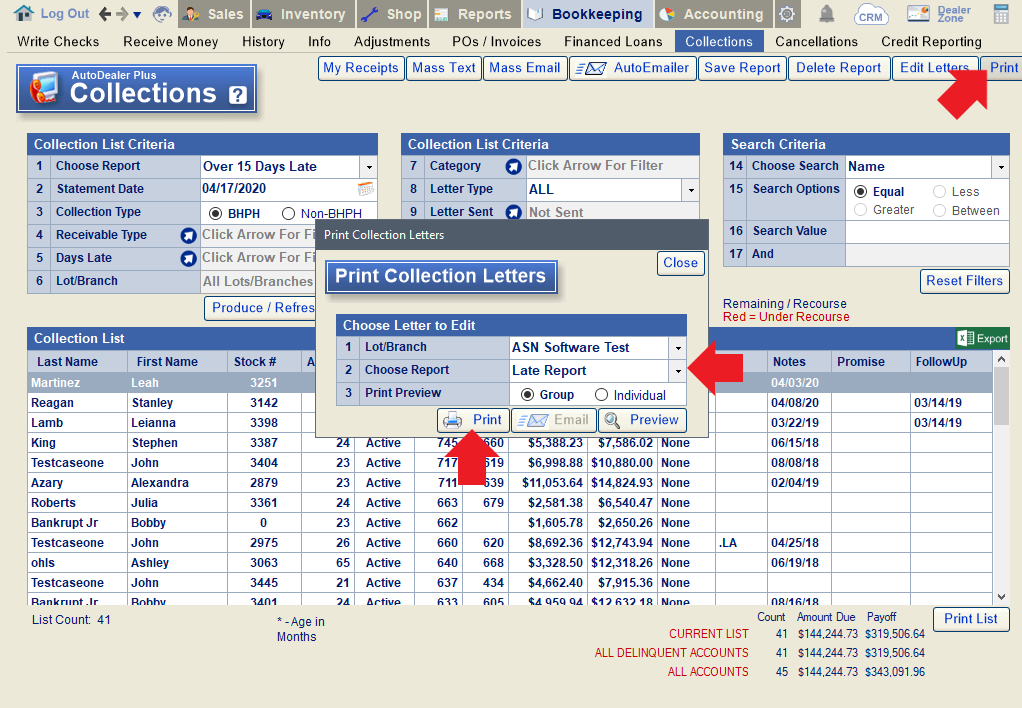This screenshot has width=1022, height=708.
Task: Click the Excel Export icon
Action: click(982, 338)
